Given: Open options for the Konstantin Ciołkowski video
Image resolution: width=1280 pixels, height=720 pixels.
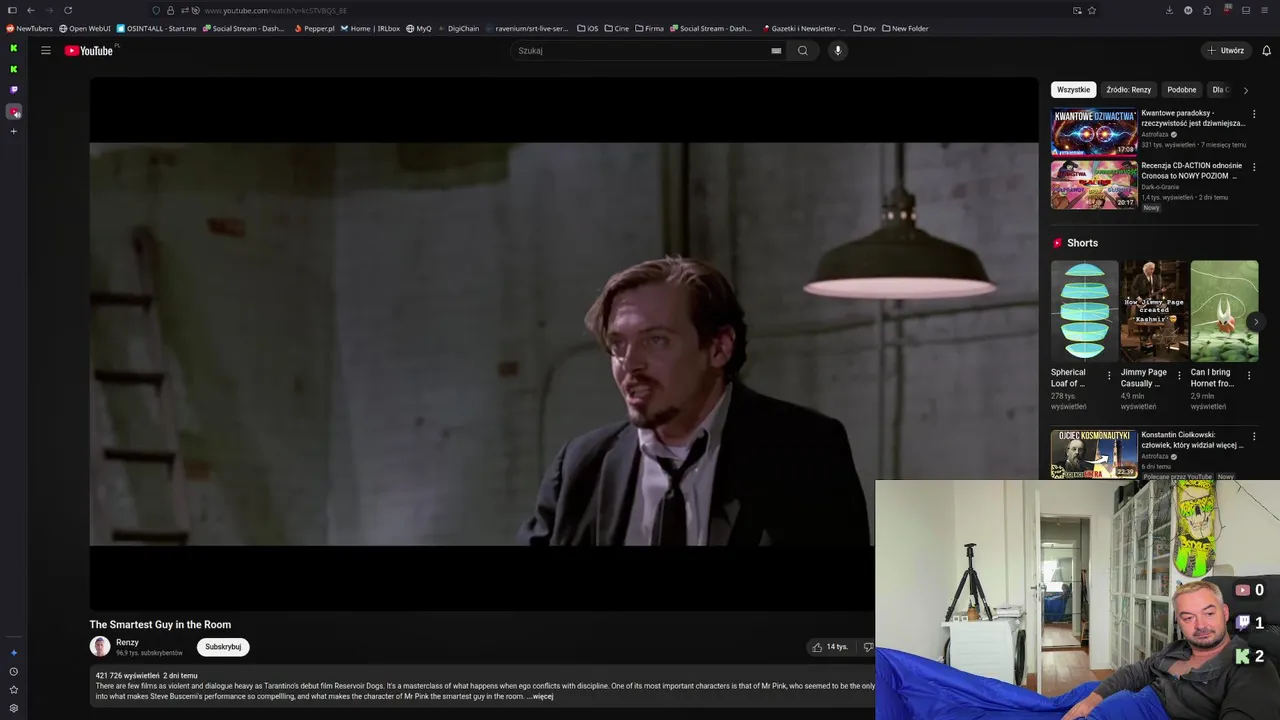Looking at the screenshot, I should coord(1254,436).
